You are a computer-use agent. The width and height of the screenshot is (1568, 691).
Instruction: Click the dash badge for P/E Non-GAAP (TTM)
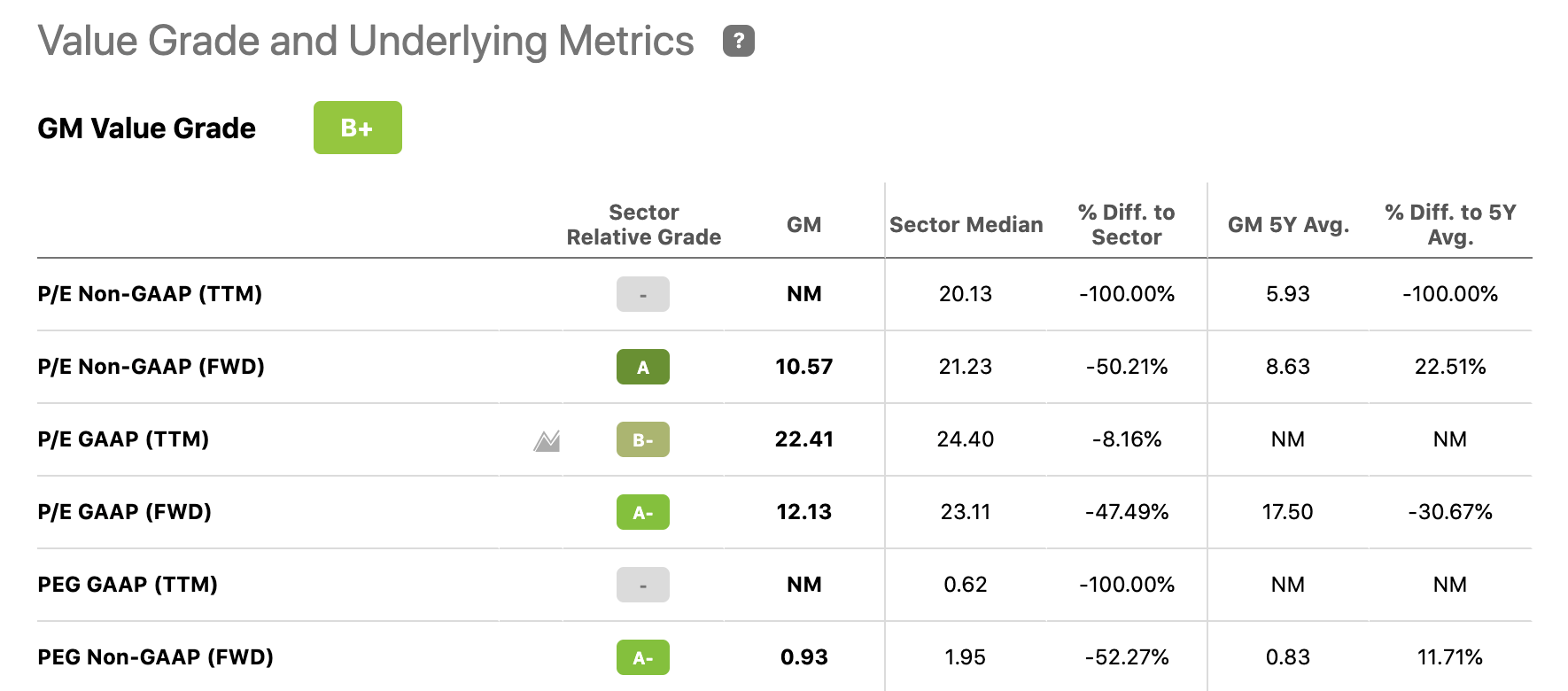[x=643, y=293]
